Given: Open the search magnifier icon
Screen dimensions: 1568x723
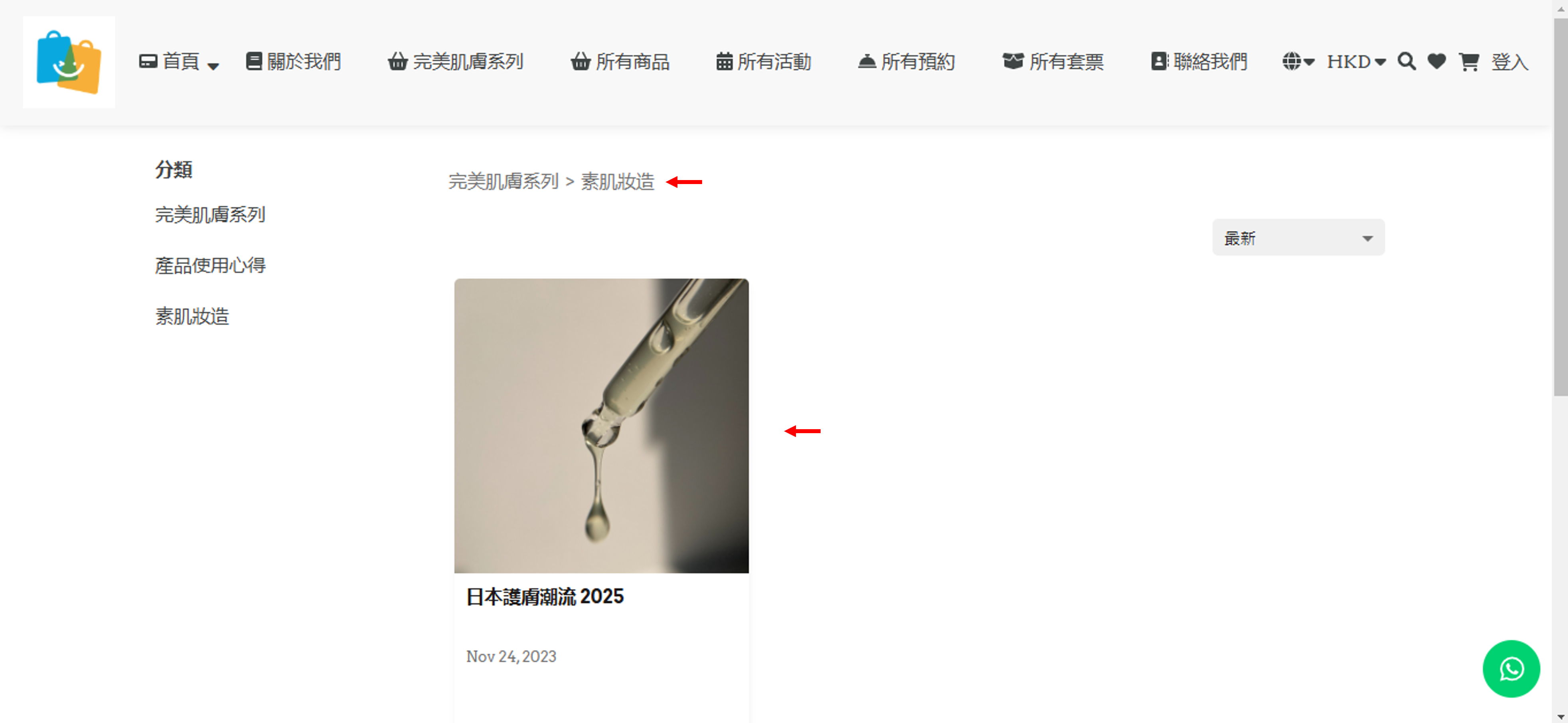Looking at the screenshot, I should 1406,61.
